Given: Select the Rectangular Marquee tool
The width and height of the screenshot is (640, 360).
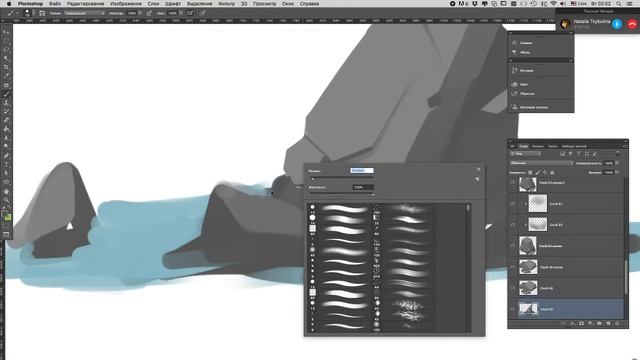Looking at the screenshot, I should click(6, 40).
